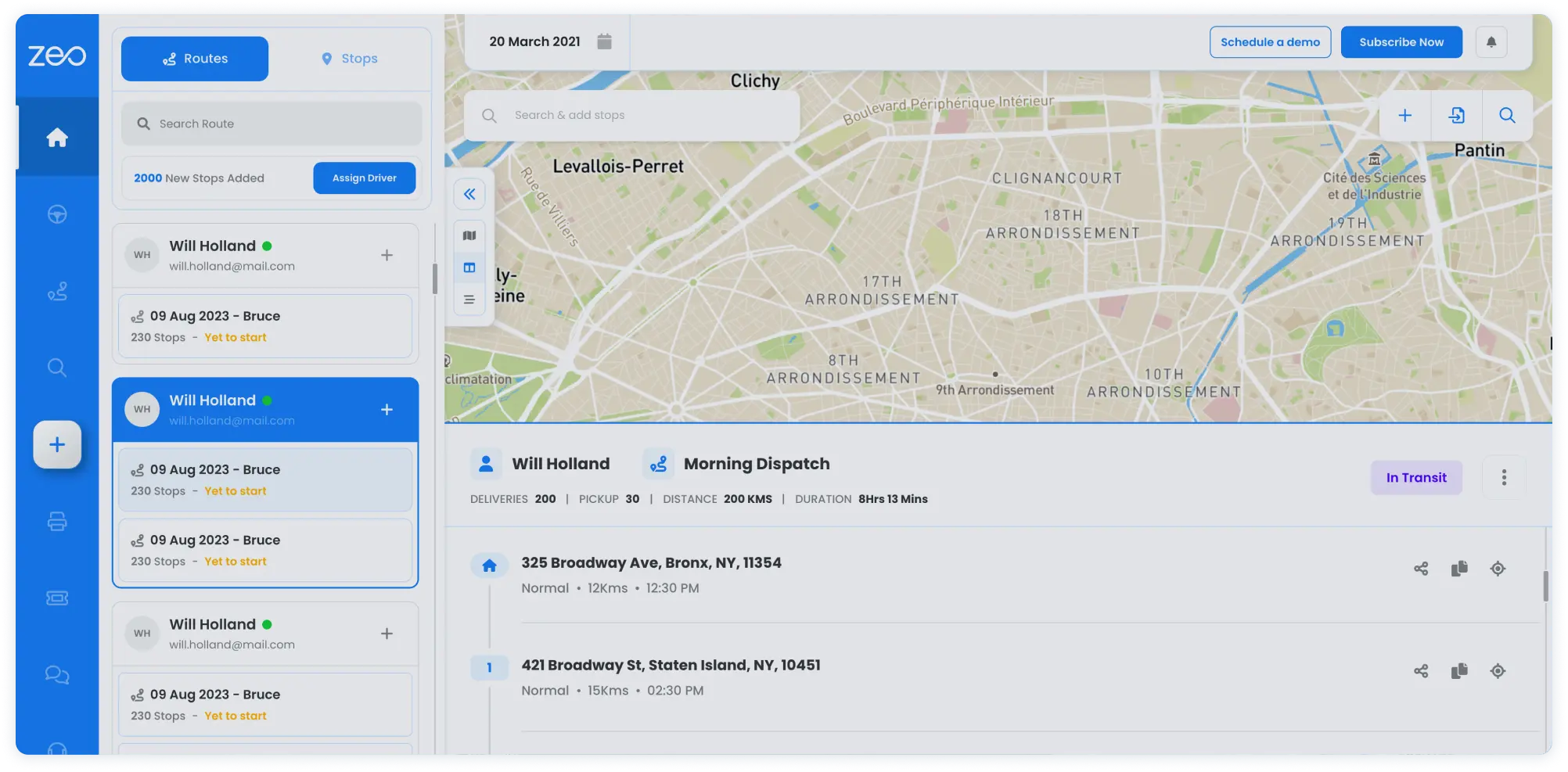Click the Home icon in the sidebar
The width and height of the screenshot is (1568, 772).
(57, 138)
